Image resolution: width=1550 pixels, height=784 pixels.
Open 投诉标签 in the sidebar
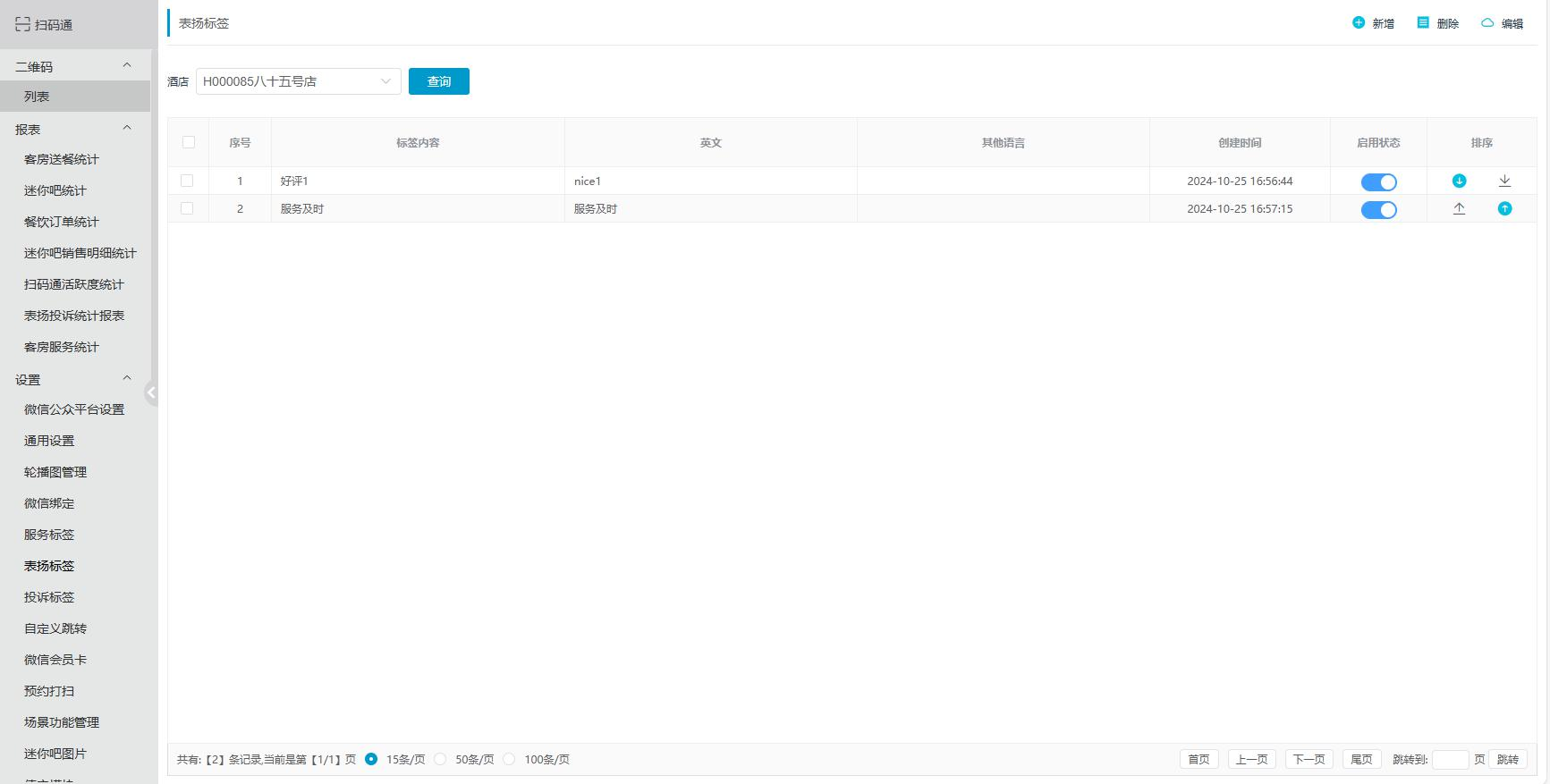pyautogui.click(x=49, y=597)
